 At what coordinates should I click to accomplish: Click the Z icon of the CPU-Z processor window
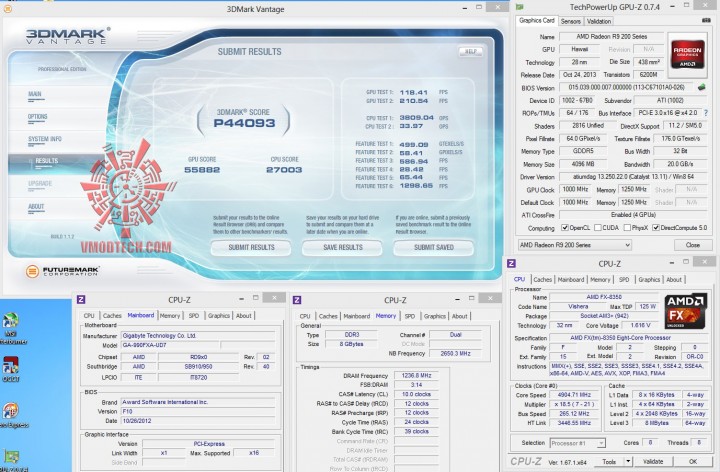point(511,264)
